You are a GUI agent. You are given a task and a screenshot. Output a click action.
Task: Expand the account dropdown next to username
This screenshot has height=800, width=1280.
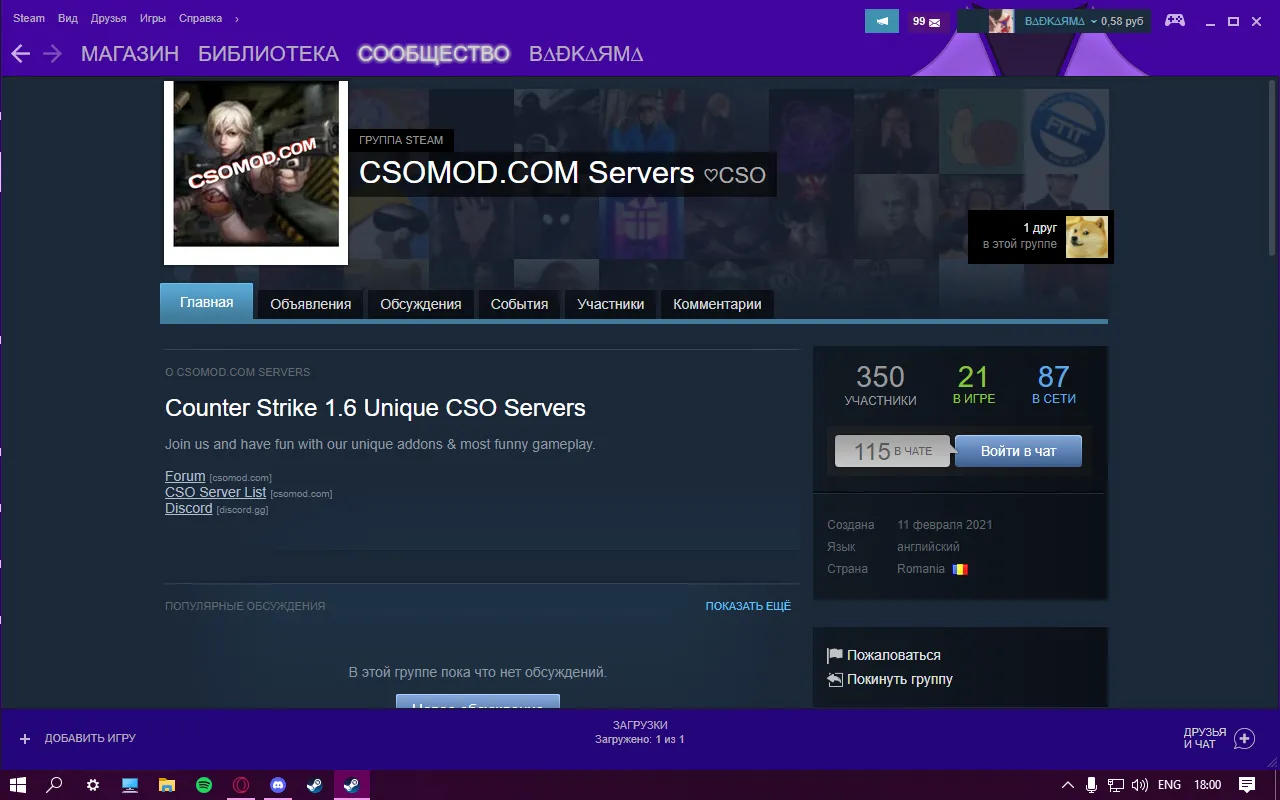click(1094, 21)
